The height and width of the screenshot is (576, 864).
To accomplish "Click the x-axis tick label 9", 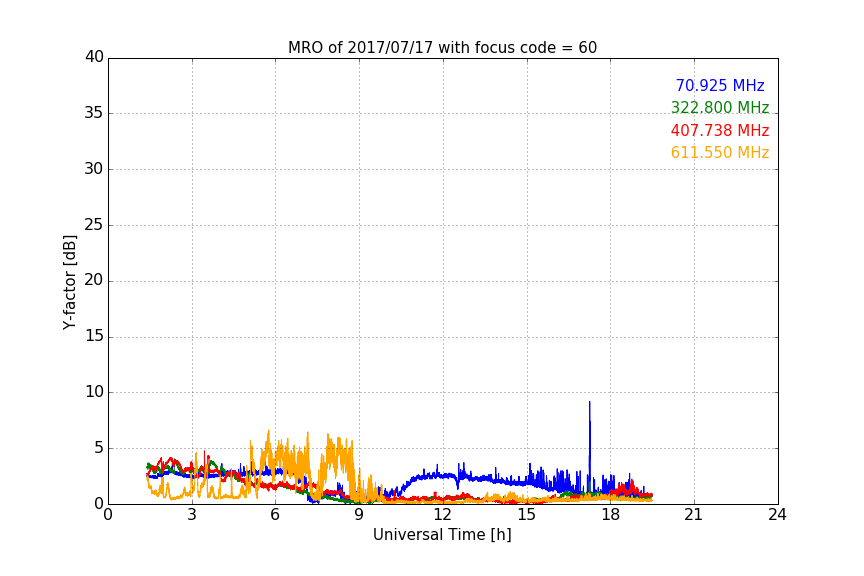I will [359, 515].
